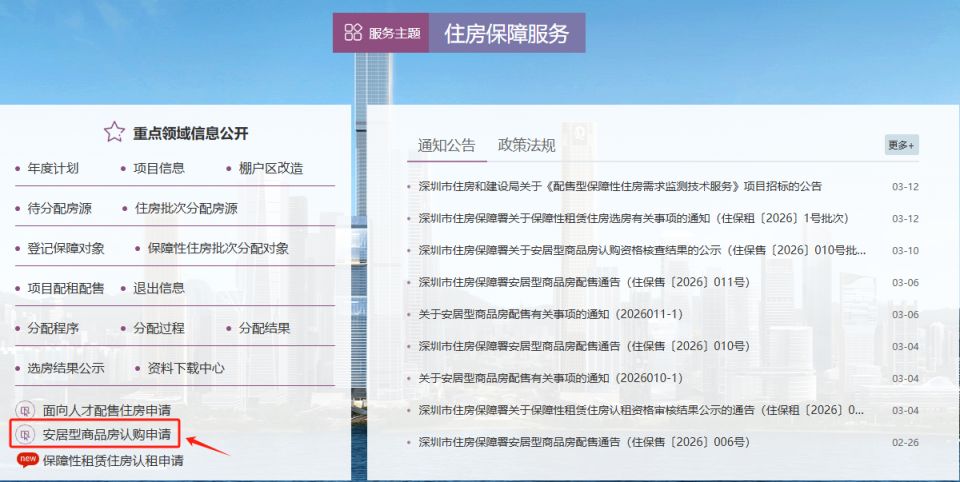Open the 项目配租配售 link
This screenshot has height=482, width=960.
click(66, 288)
